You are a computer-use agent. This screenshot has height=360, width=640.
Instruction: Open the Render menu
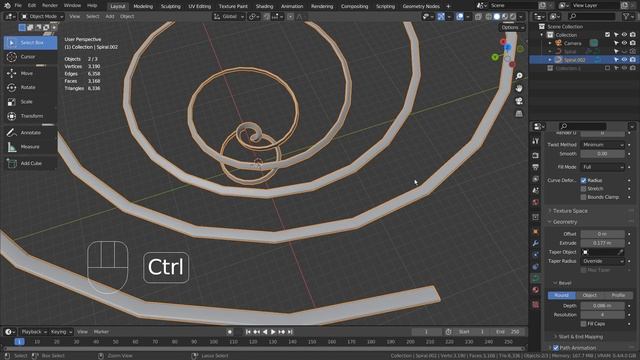[x=50, y=6]
